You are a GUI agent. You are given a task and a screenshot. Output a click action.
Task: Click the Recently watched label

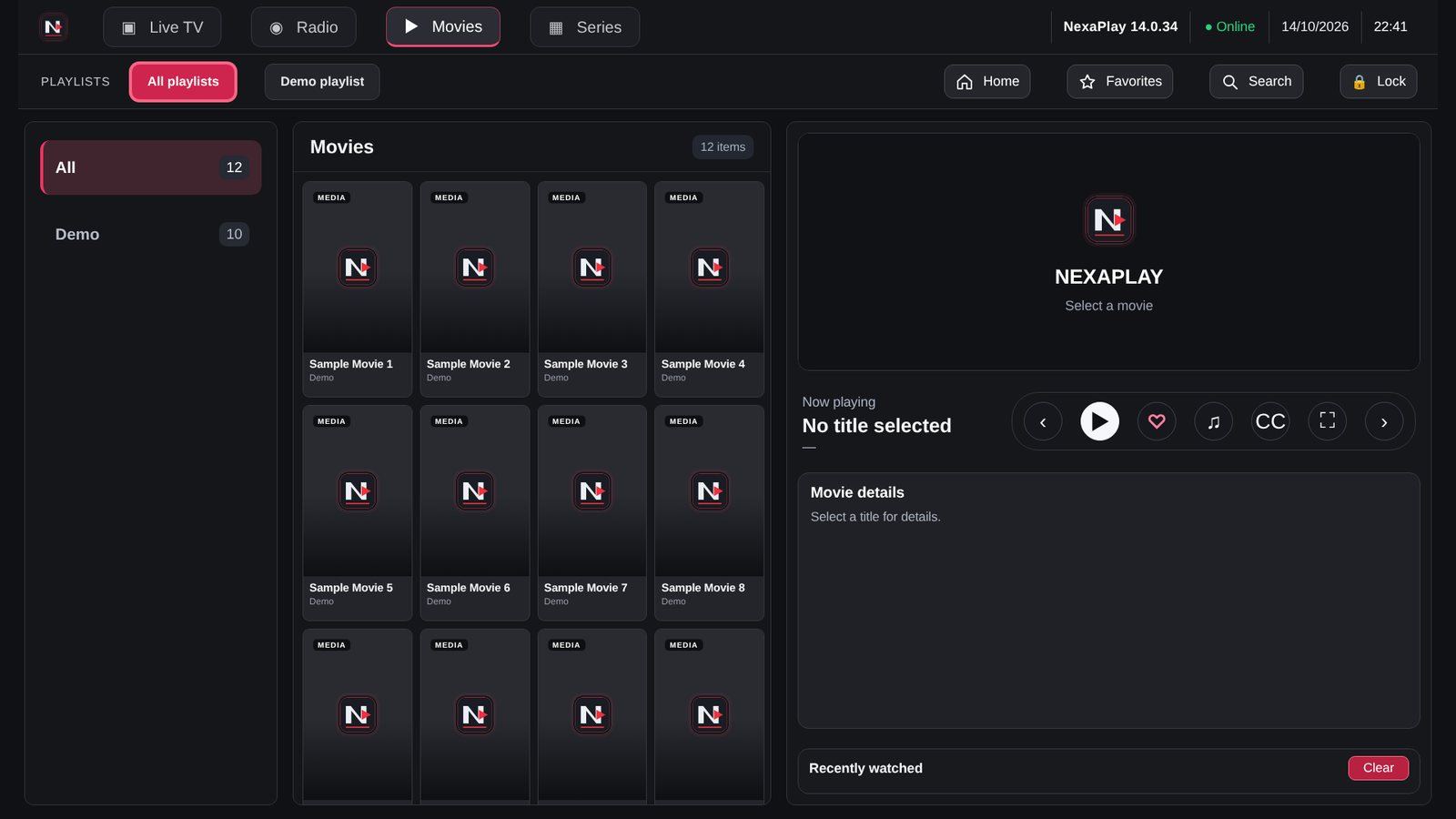865,768
